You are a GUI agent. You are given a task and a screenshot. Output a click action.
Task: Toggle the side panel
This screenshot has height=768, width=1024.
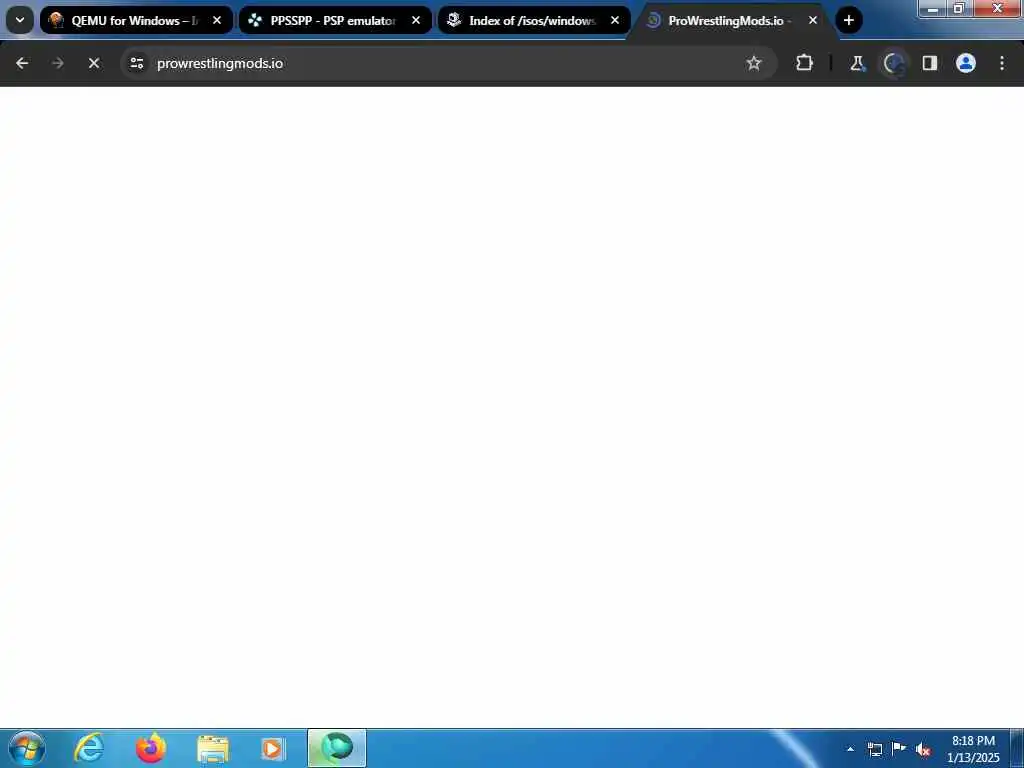point(929,63)
